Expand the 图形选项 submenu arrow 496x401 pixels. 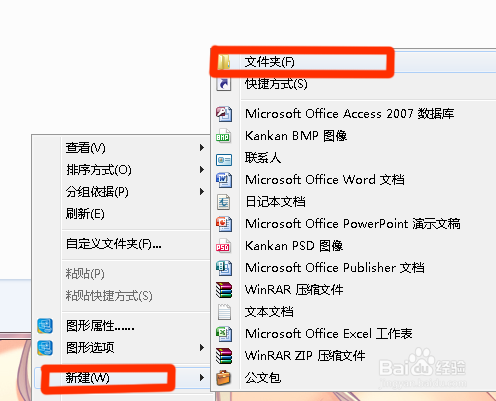(x=201, y=348)
